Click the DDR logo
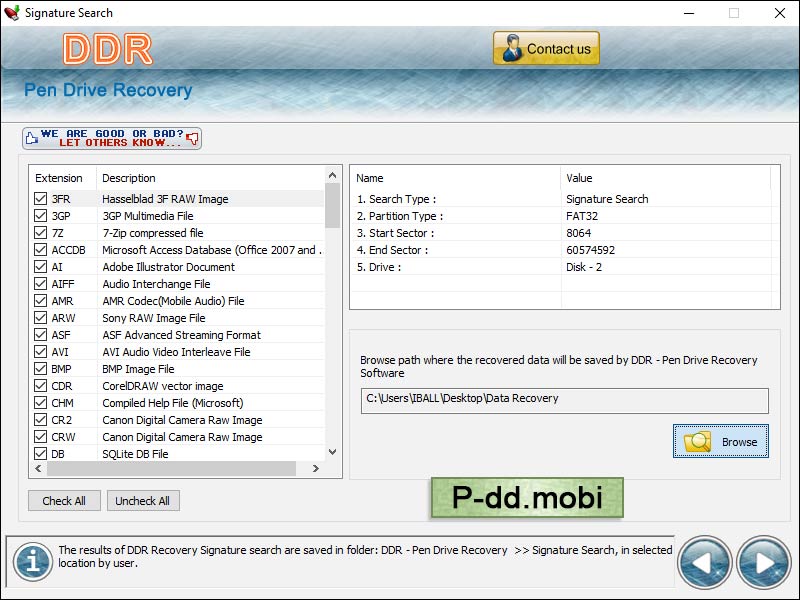Viewport: 800px width, 600px height. pyautogui.click(x=106, y=48)
